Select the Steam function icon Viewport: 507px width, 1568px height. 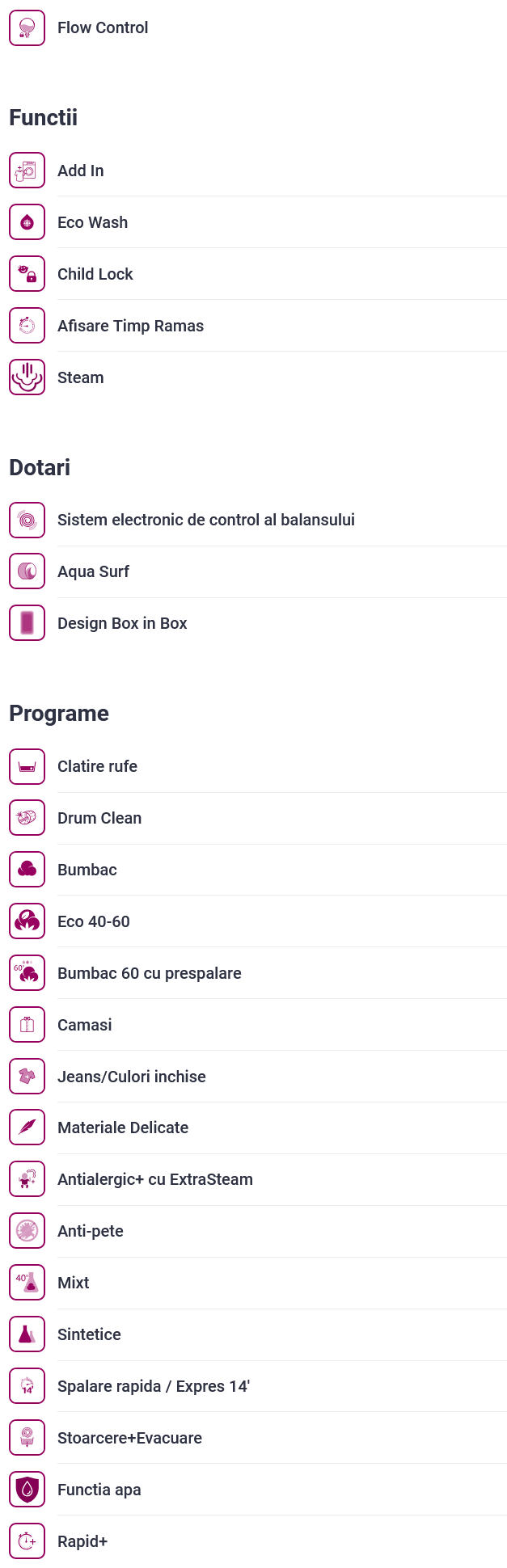27,377
